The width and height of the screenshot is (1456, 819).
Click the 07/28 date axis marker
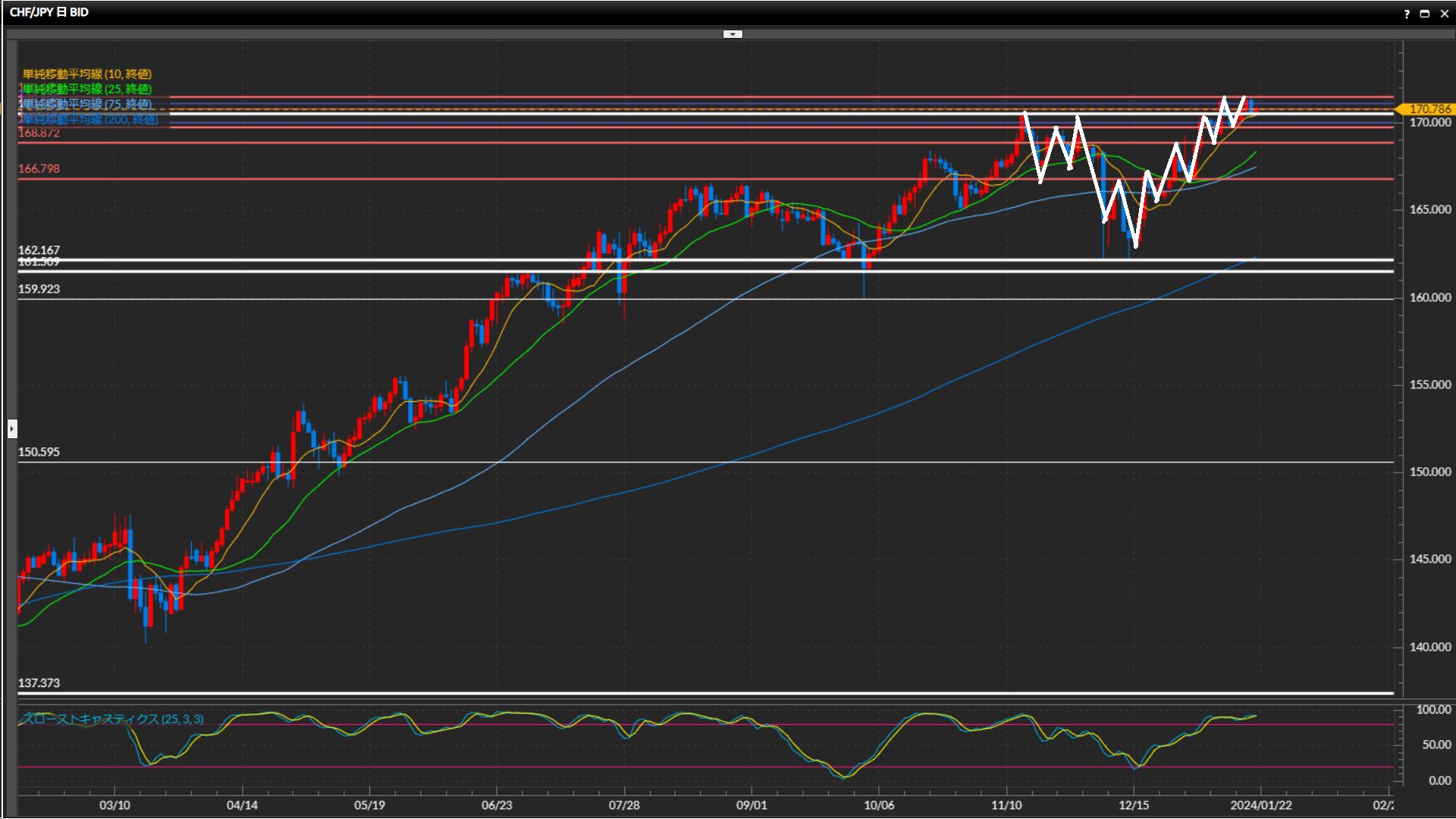click(x=624, y=805)
